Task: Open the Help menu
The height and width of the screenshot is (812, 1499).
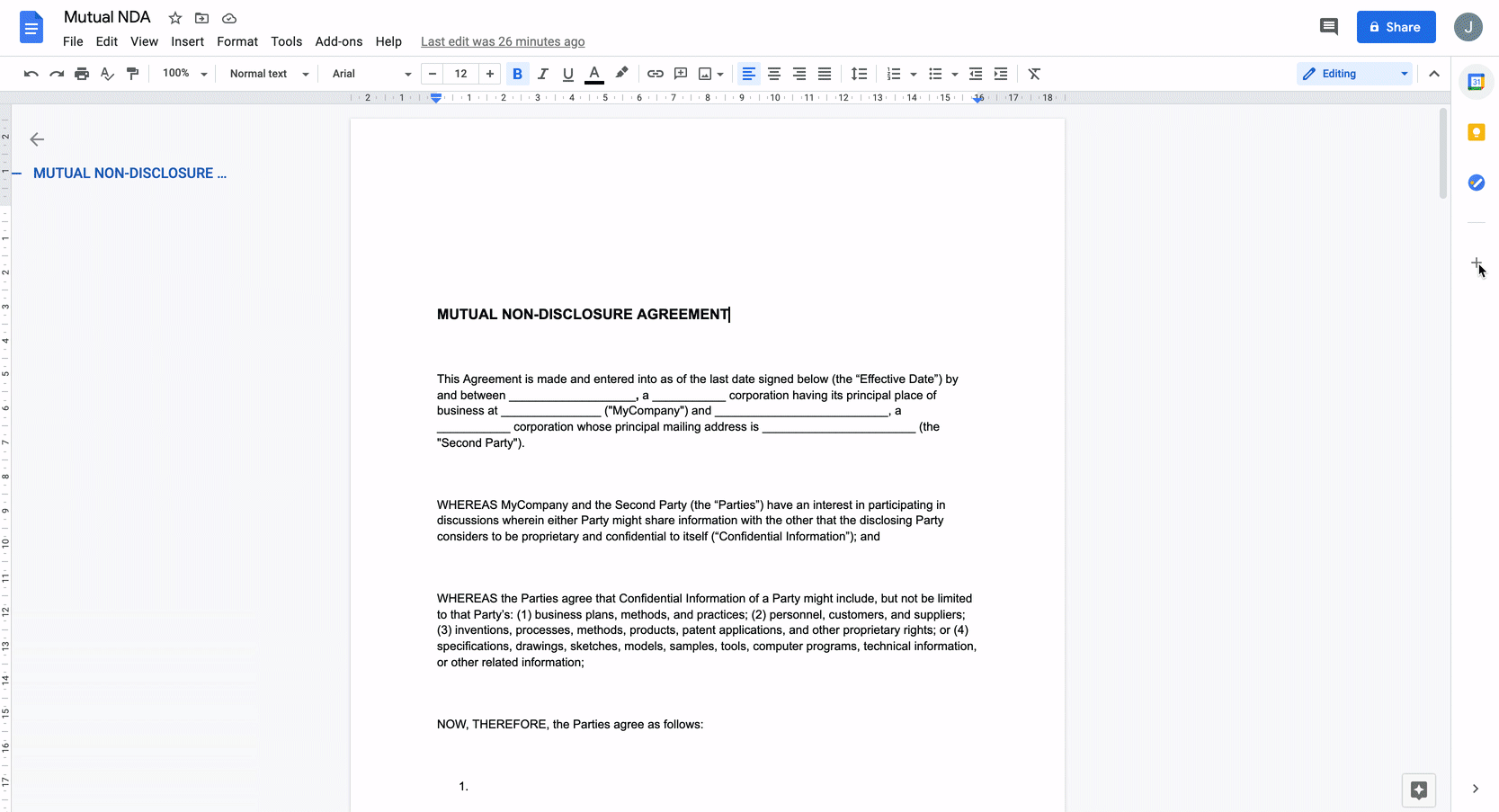Action: coord(388,41)
